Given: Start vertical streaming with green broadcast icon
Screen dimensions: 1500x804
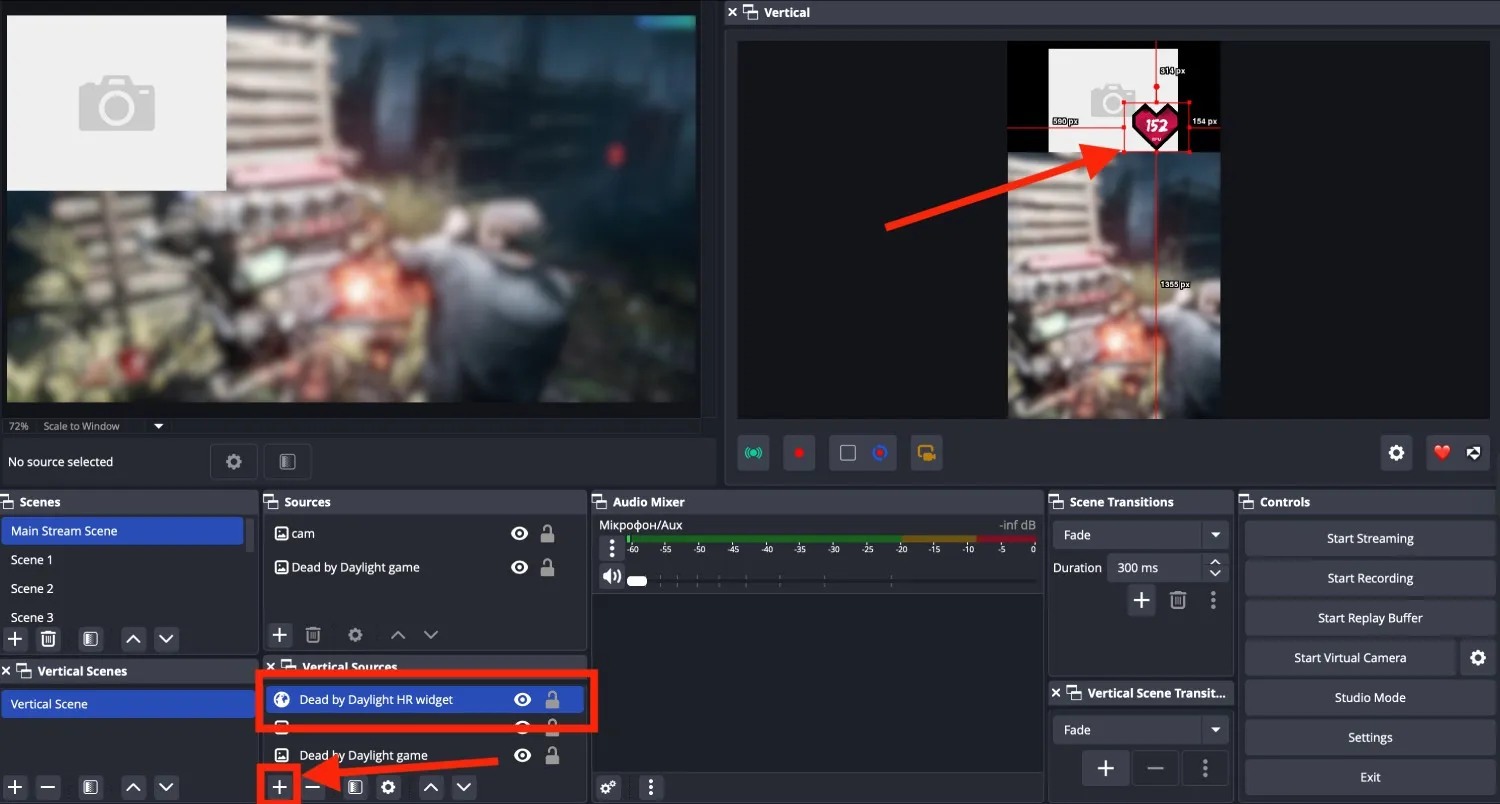Looking at the screenshot, I should 753,453.
